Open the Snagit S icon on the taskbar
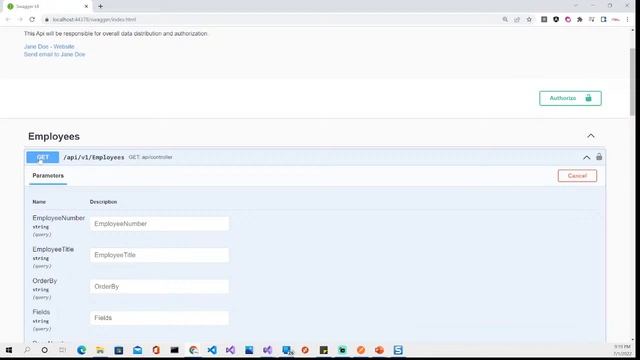This screenshot has height=360, width=640. point(398,350)
